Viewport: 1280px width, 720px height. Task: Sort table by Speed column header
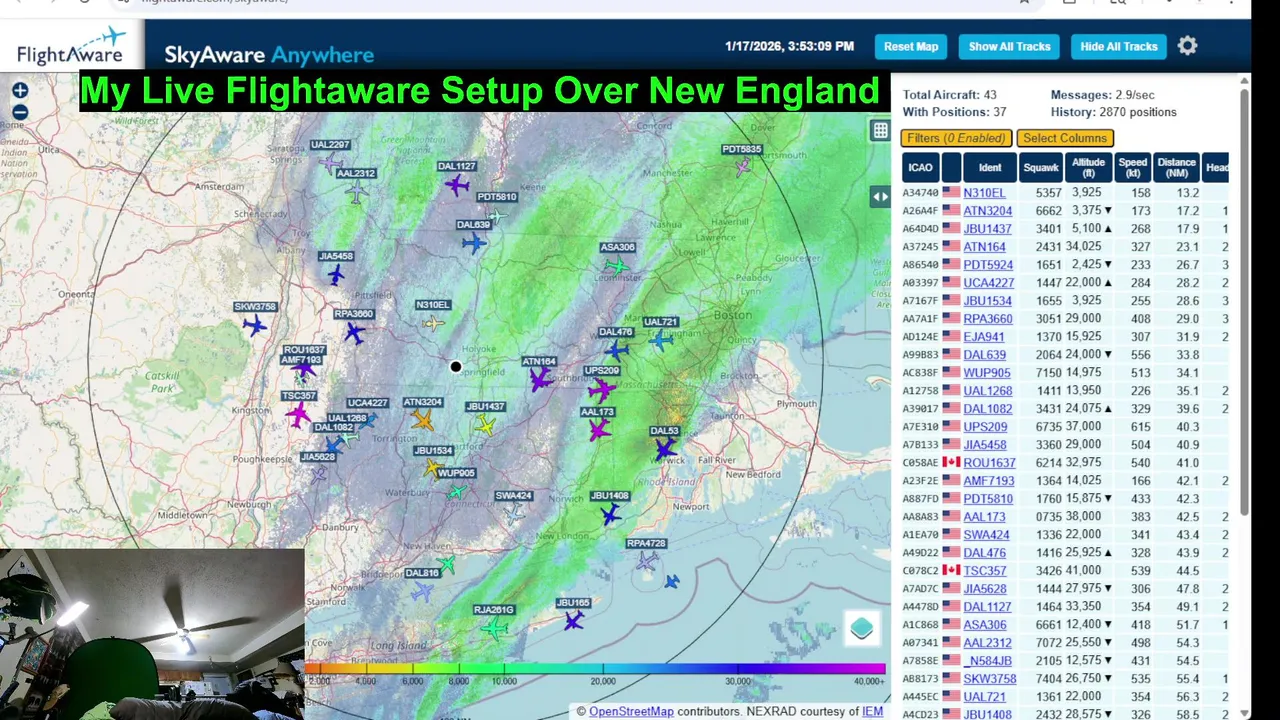[x=1133, y=167]
